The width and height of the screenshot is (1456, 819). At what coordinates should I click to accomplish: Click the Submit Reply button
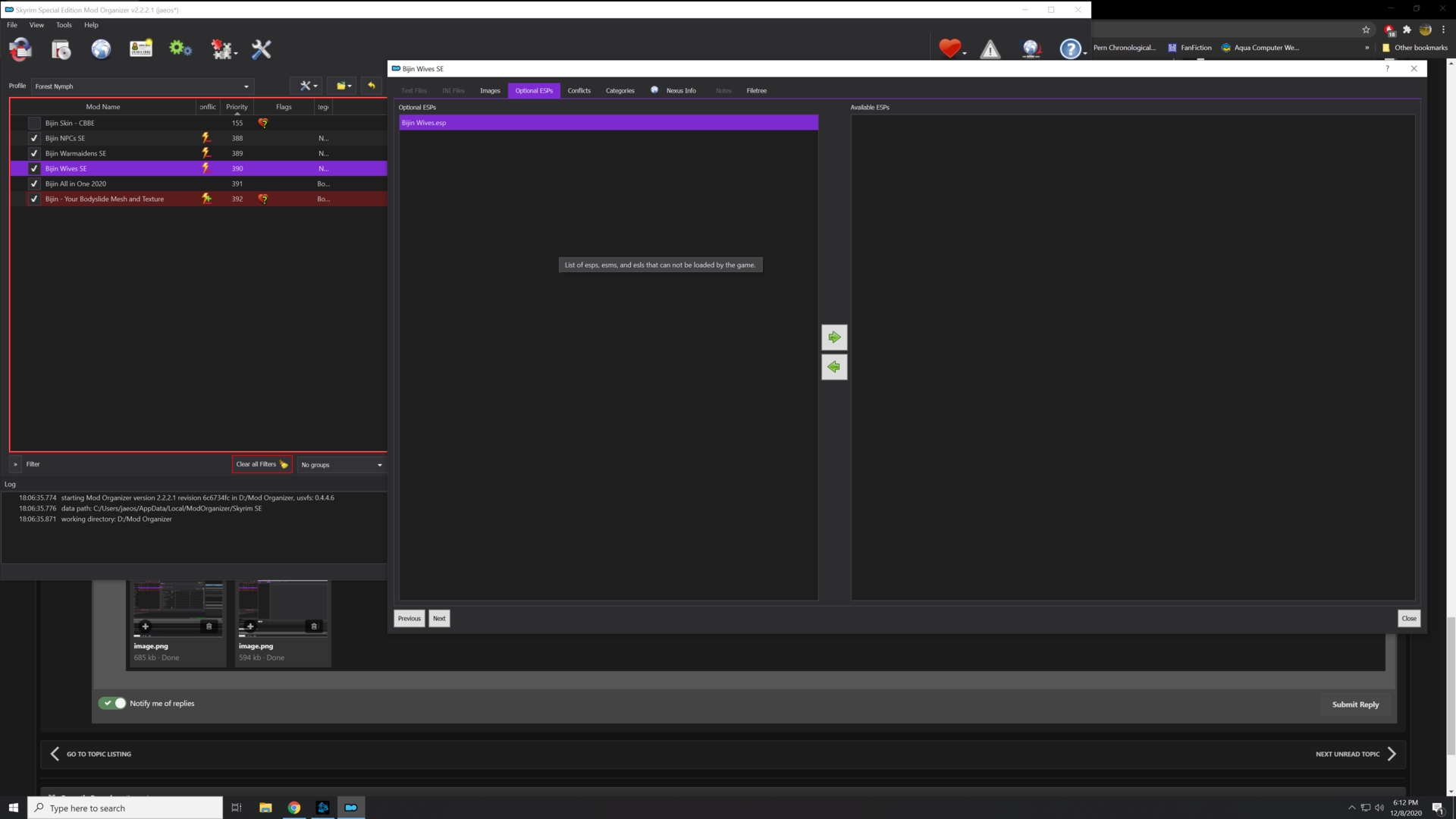point(1355,704)
